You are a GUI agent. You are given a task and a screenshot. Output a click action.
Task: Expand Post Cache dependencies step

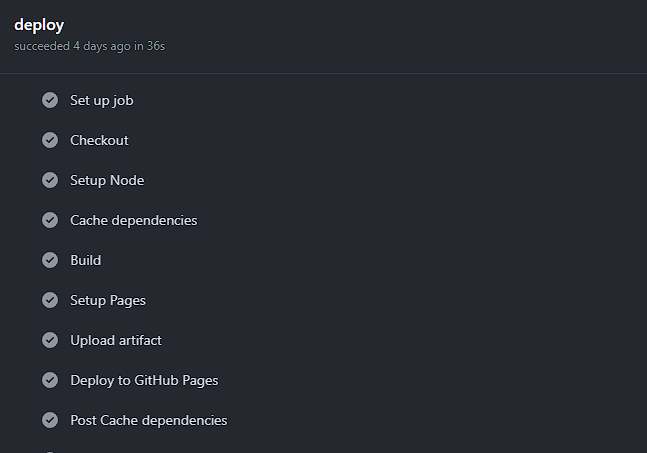tap(148, 420)
